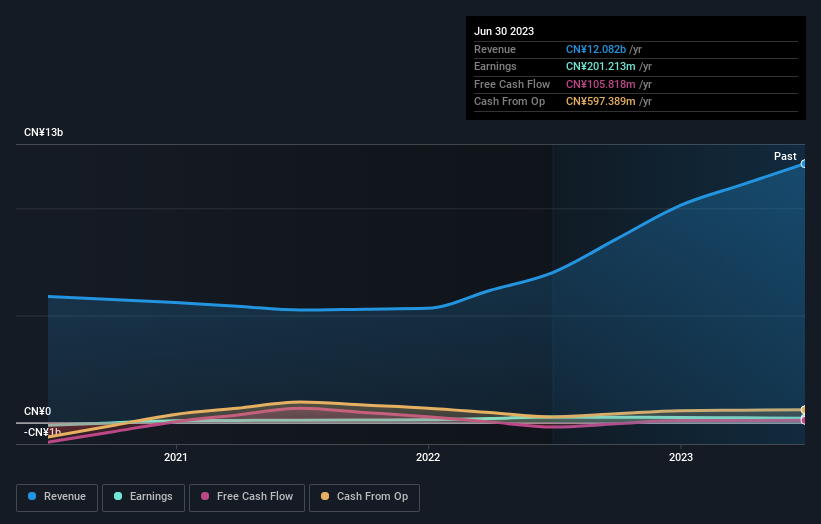821x524 pixels.
Task: Click the orange Cash From Op endpoint marker
Action: click(804, 410)
